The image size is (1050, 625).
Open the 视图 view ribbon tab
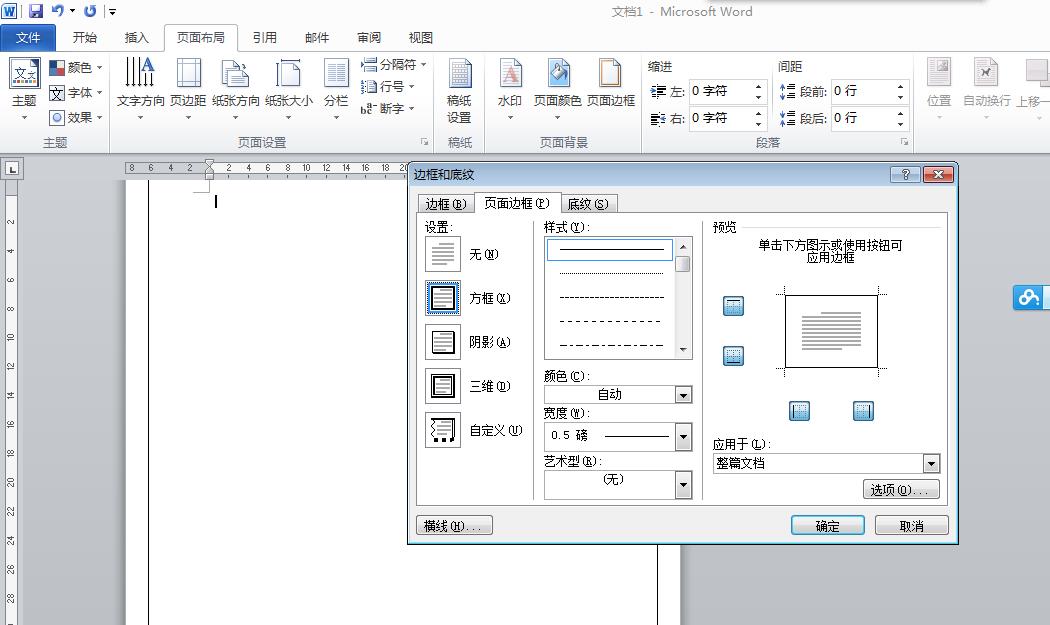pos(421,38)
